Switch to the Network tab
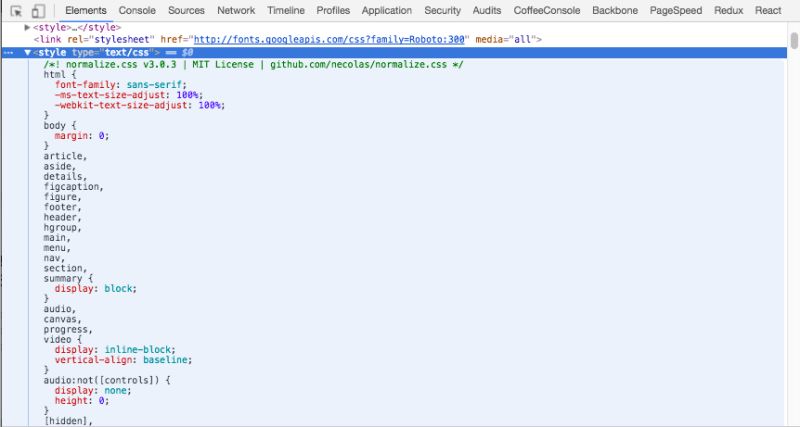 [236, 10]
